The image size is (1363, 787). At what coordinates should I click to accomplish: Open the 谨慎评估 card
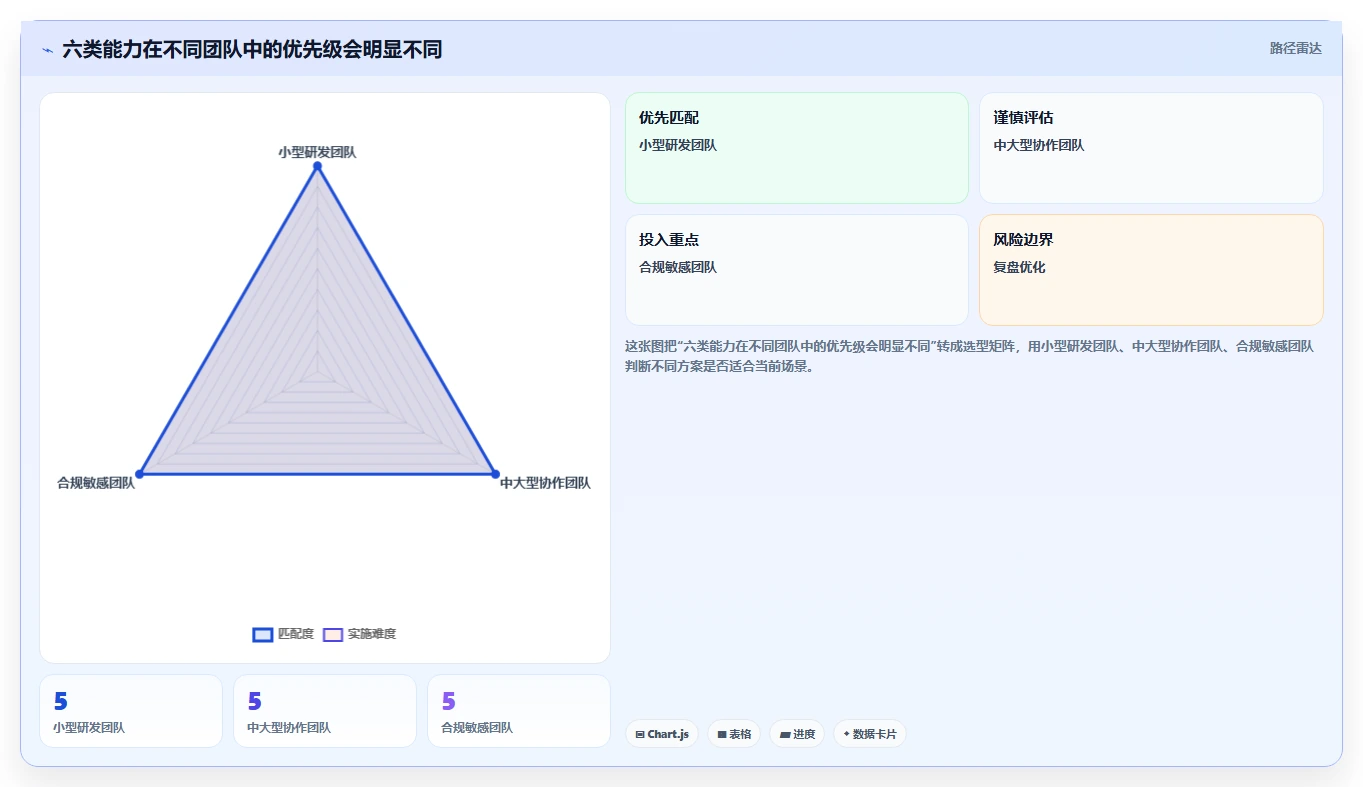point(1151,148)
